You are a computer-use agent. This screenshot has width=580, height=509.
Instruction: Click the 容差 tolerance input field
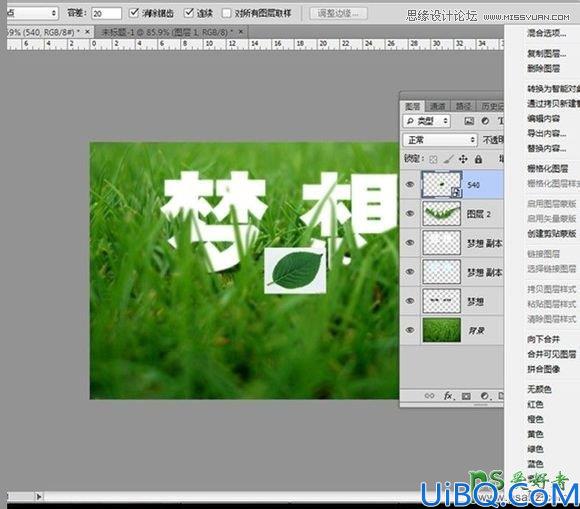(x=107, y=14)
